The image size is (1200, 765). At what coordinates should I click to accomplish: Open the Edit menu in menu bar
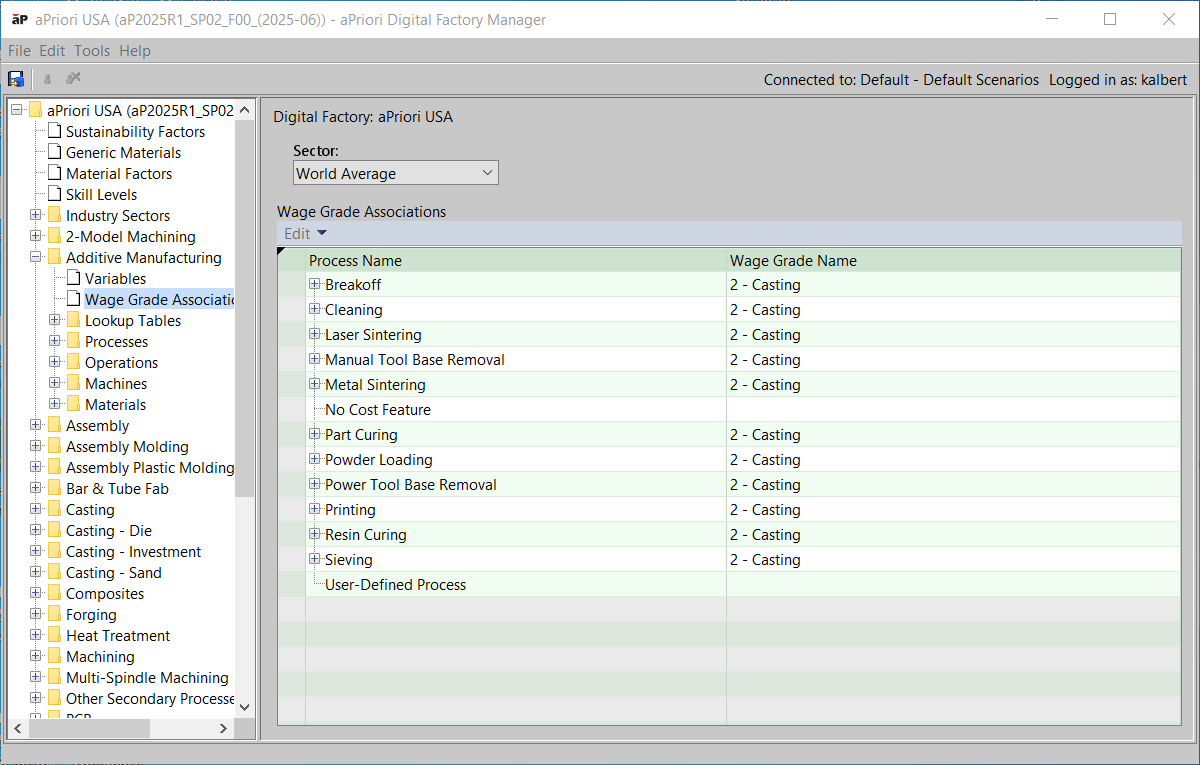click(52, 50)
